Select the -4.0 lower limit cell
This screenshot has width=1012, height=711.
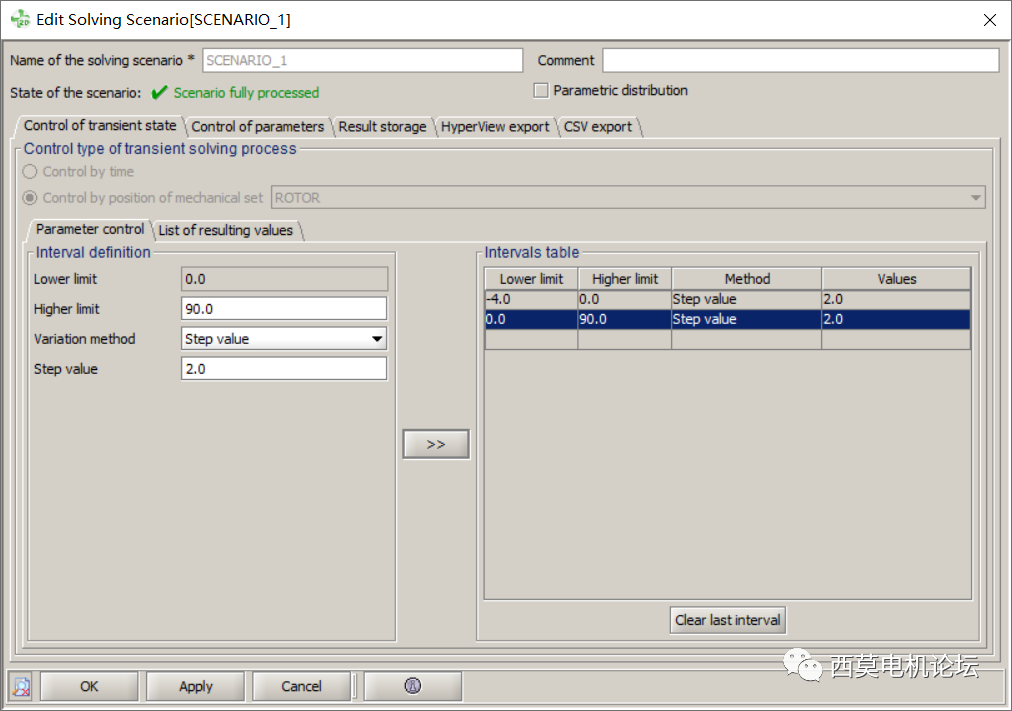click(x=531, y=299)
